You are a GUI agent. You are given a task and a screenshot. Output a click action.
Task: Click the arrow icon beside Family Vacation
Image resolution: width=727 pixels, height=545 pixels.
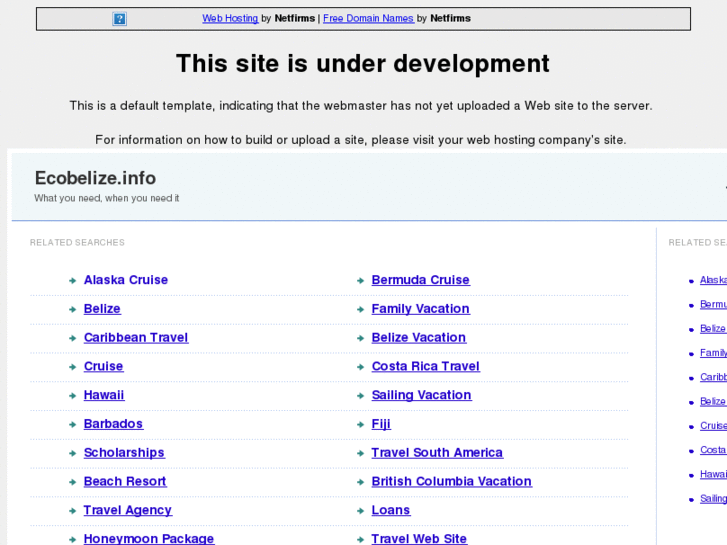(x=360, y=309)
